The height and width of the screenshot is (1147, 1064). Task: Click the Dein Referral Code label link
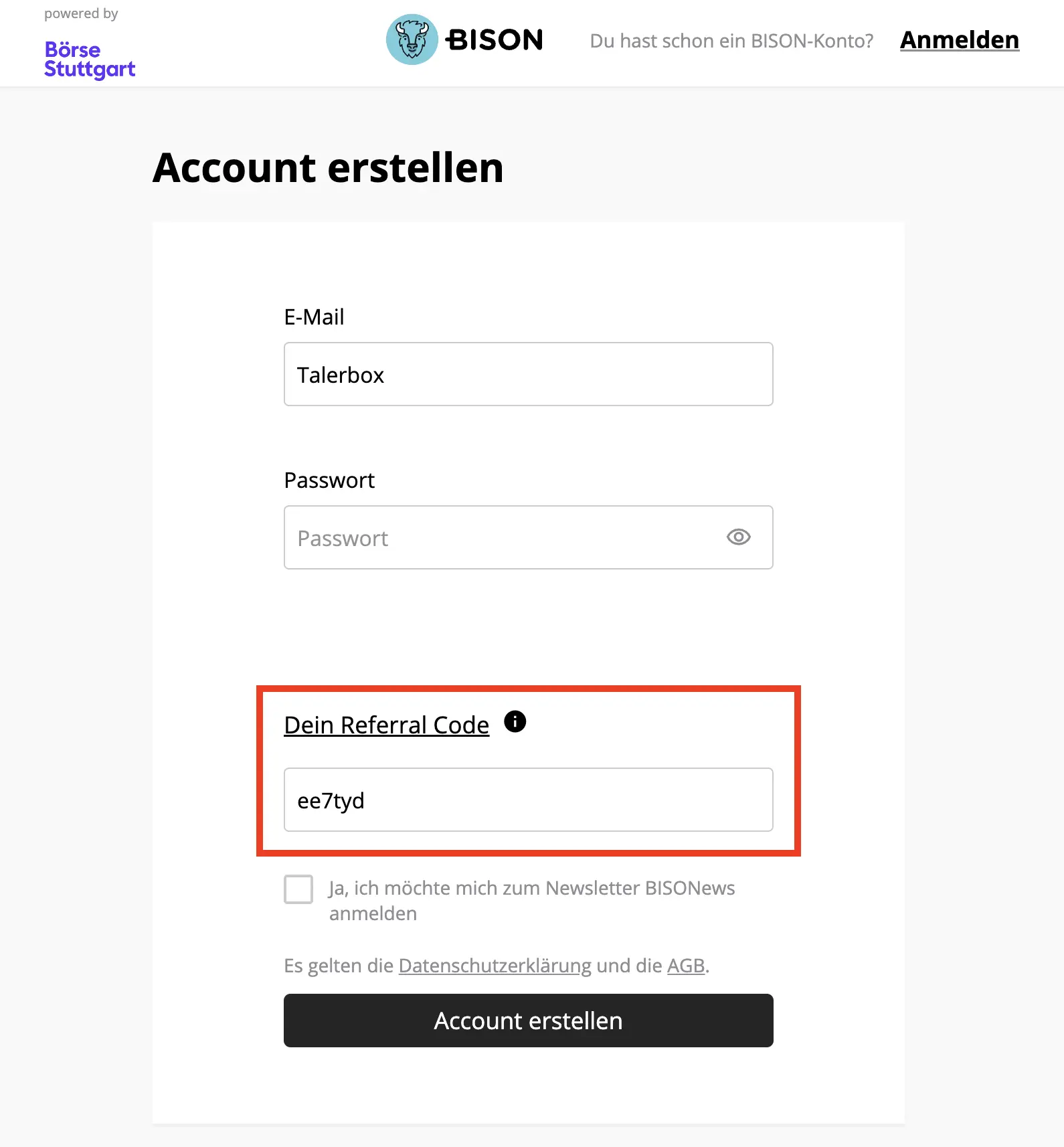(386, 724)
